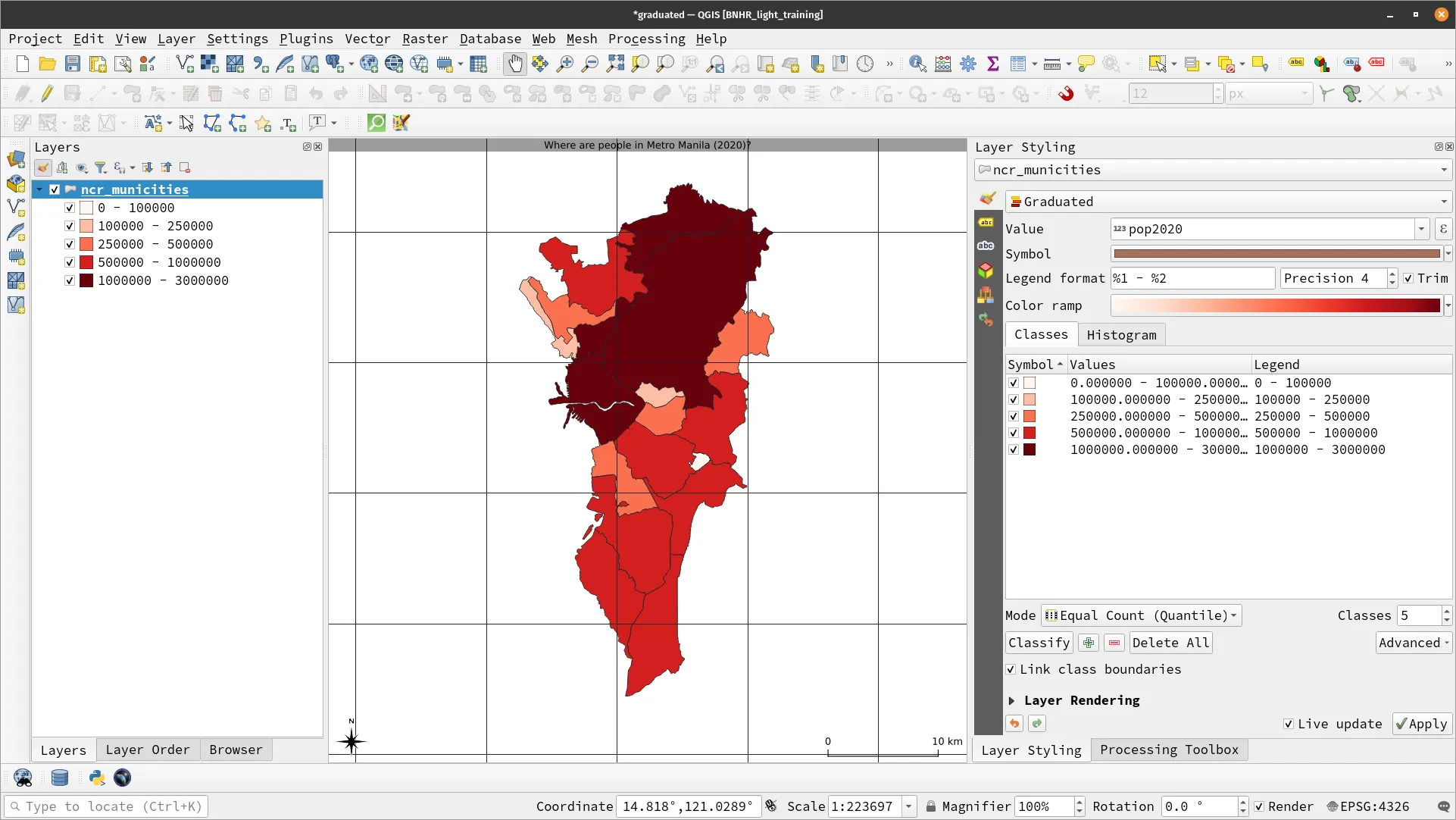This screenshot has height=820, width=1456.
Task: Select the Pan Map hand tool
Action: pos(514,64)
